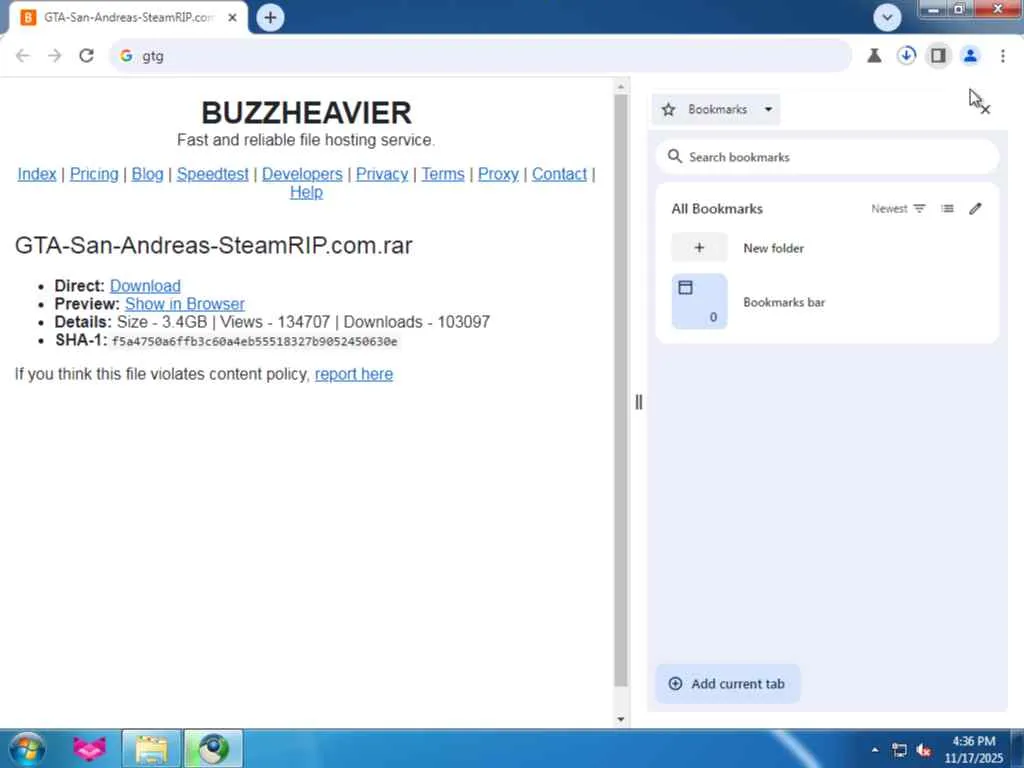Click the browser taskbar icon
The width and height of the screenshot is (1024, 768).
[214, 748]
